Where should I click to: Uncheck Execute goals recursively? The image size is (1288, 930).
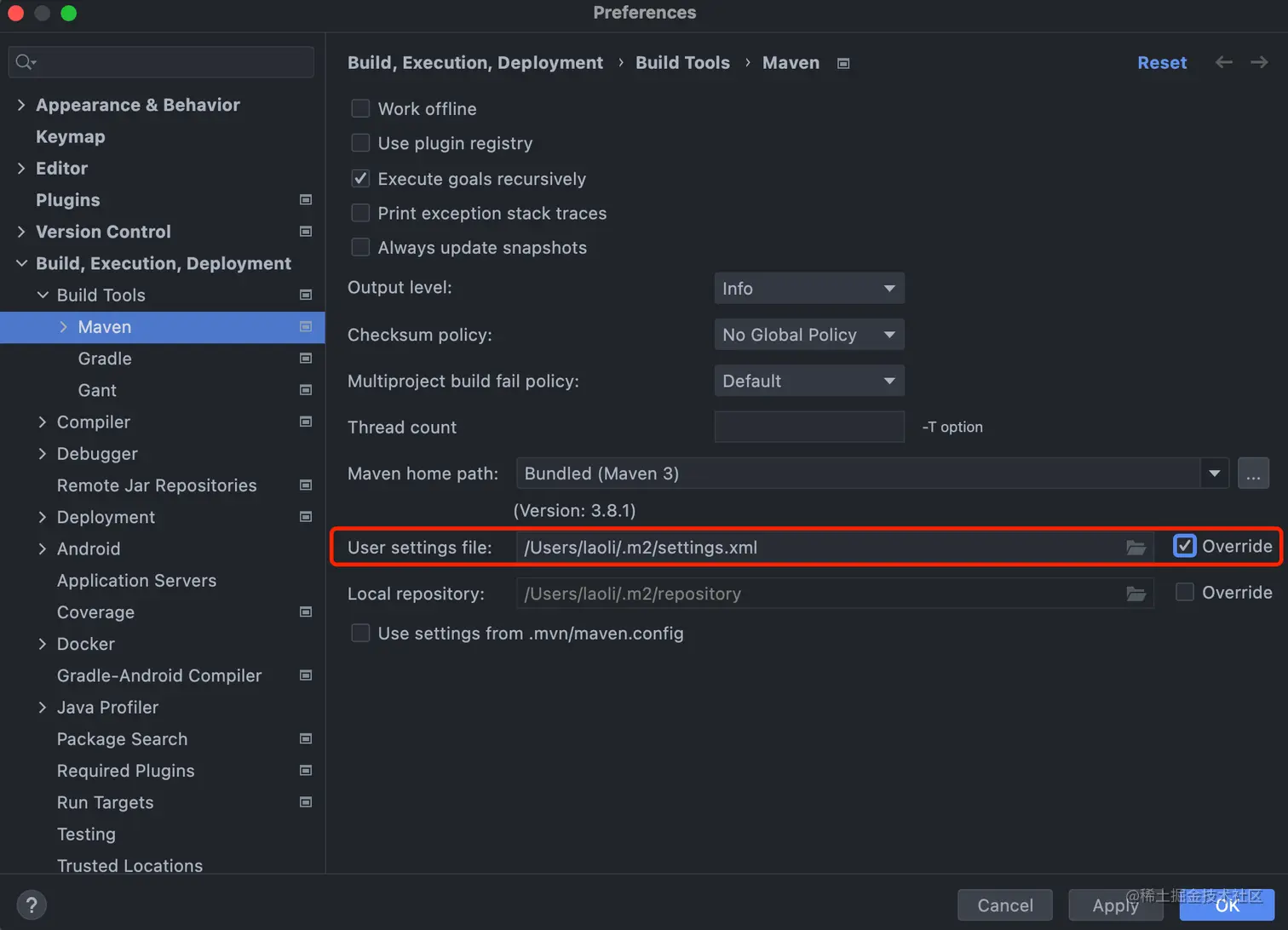(360, 178)
